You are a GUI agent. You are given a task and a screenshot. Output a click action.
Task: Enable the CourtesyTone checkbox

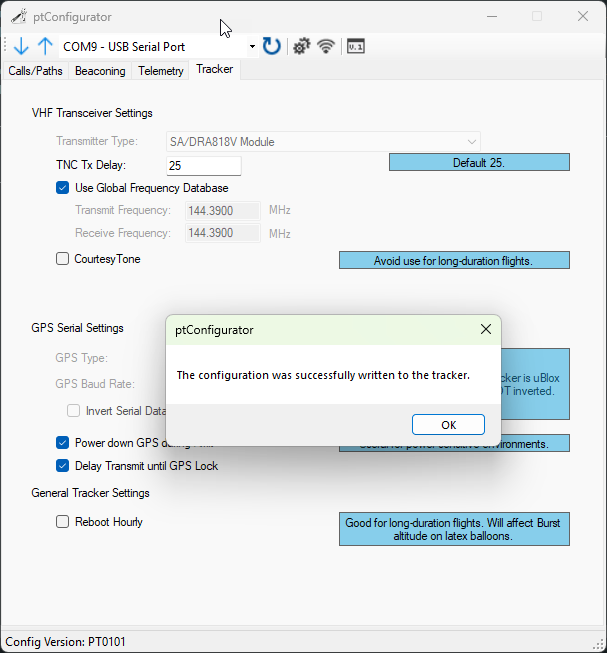click(x=63, y=259)
